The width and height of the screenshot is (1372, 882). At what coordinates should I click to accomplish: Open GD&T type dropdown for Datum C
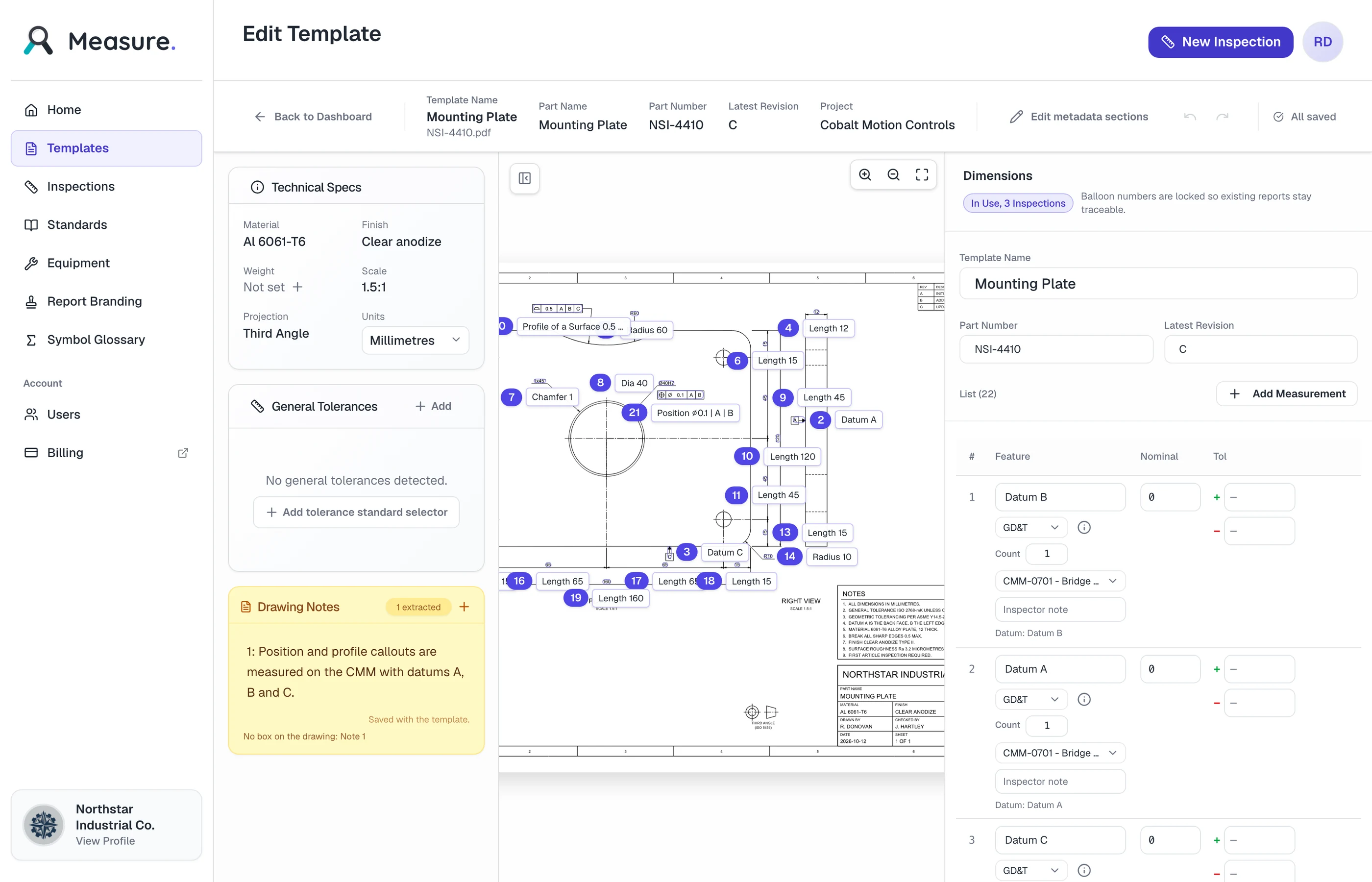point(1031,871)
